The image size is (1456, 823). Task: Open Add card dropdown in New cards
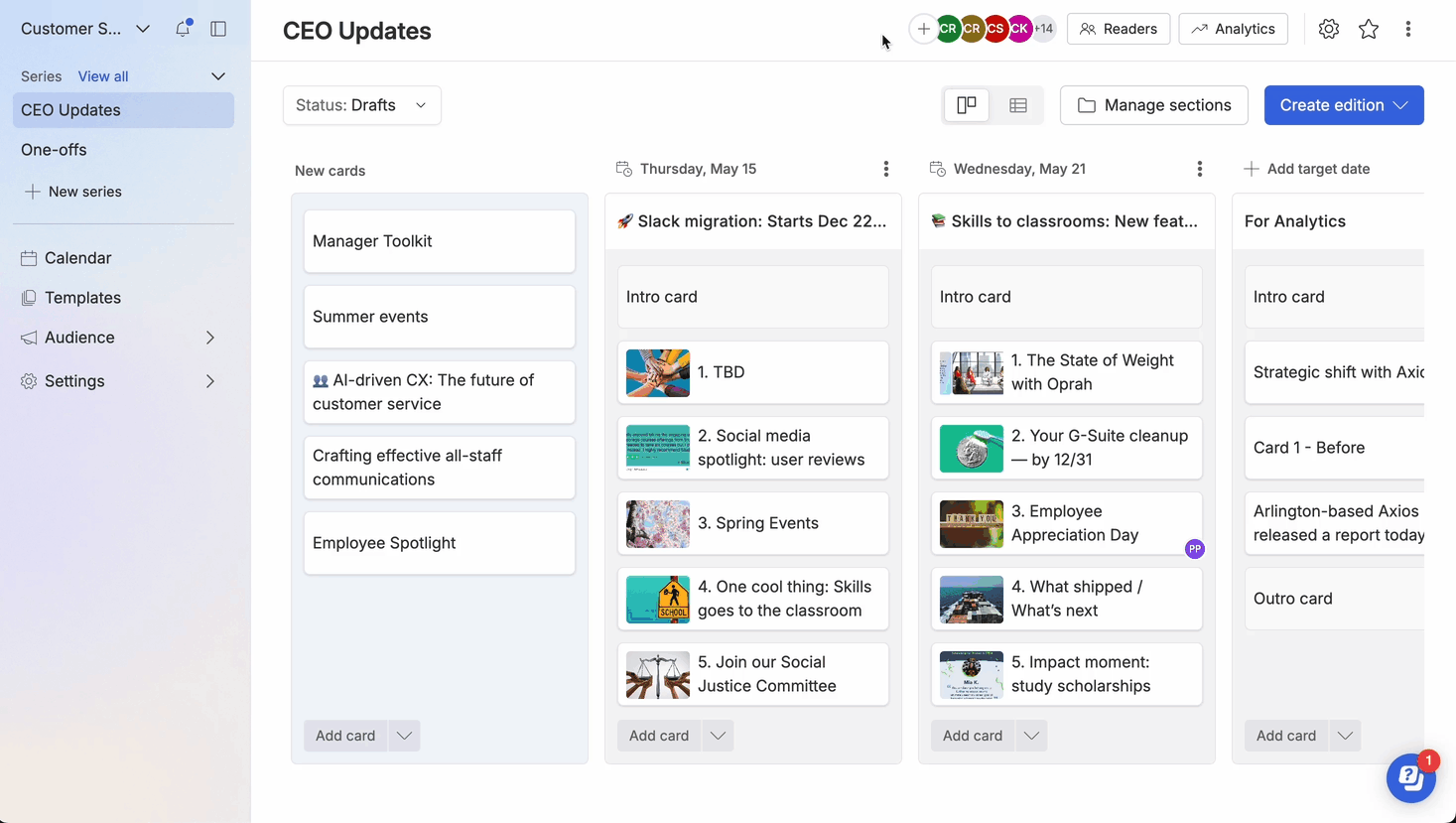404,736
